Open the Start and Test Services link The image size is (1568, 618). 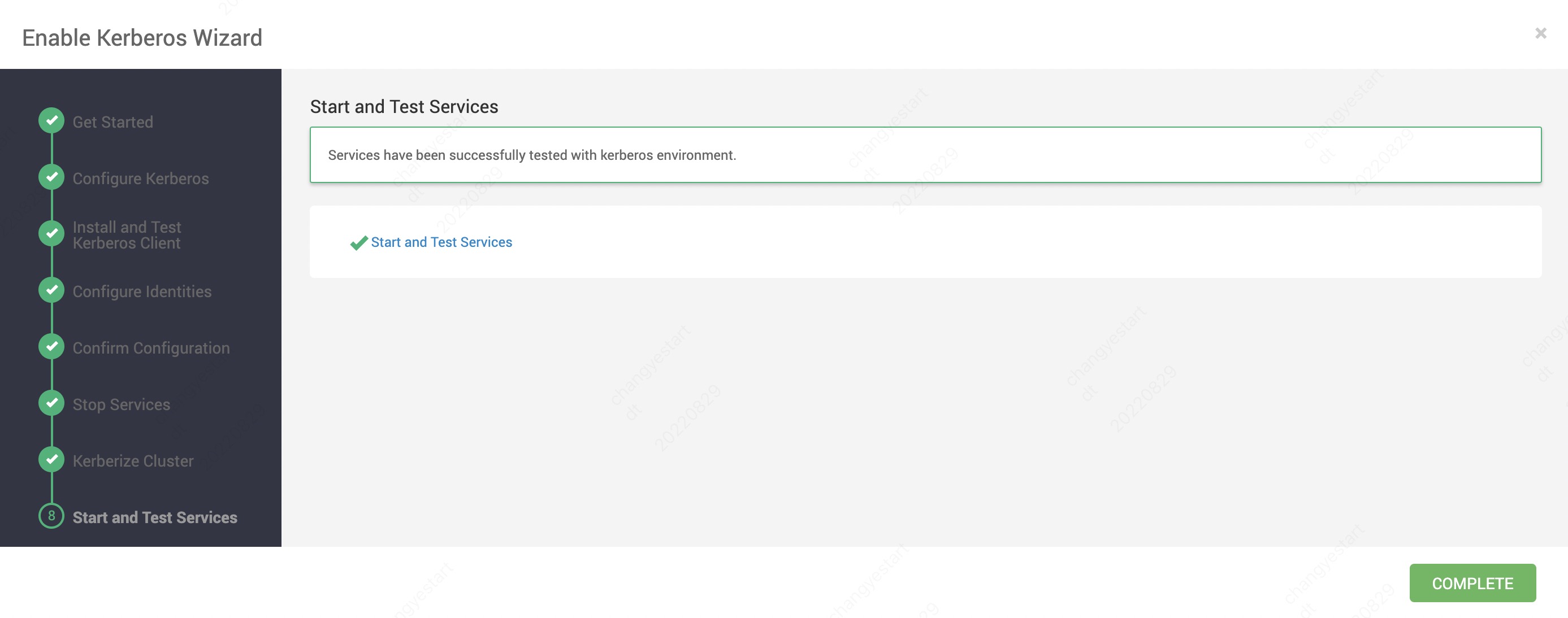click(441, 242)
